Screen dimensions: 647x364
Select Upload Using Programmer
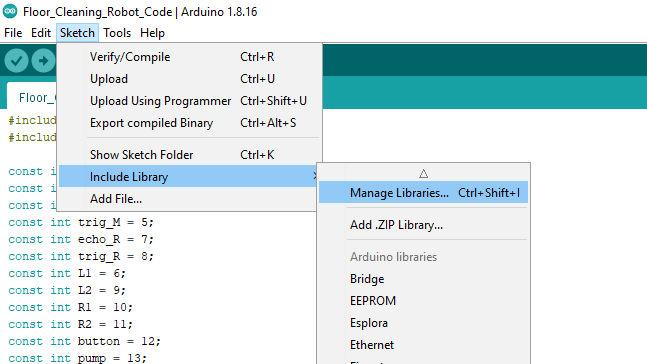[x=189, y=101]
